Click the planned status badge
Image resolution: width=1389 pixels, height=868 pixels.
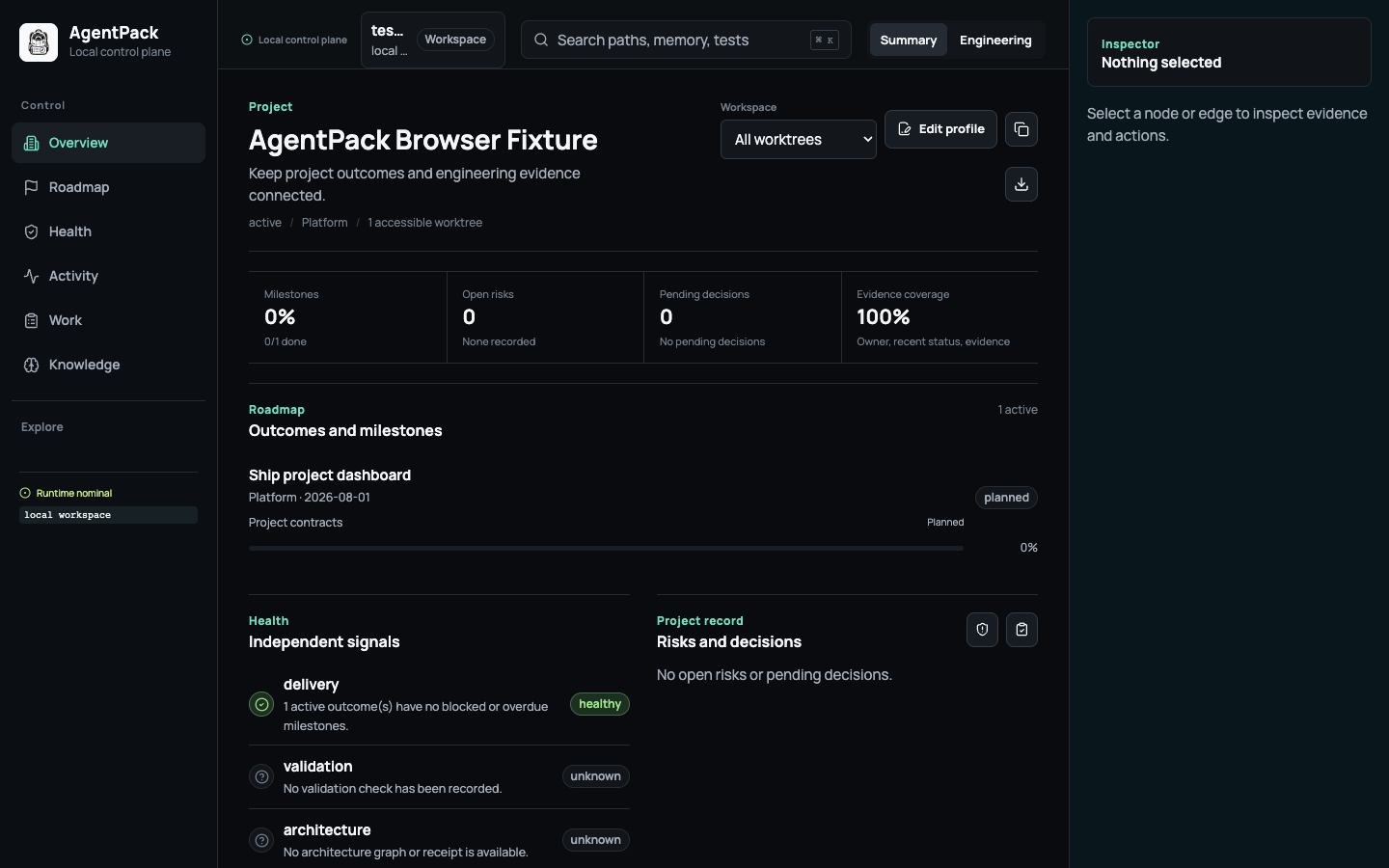[x=1006, y=498]
